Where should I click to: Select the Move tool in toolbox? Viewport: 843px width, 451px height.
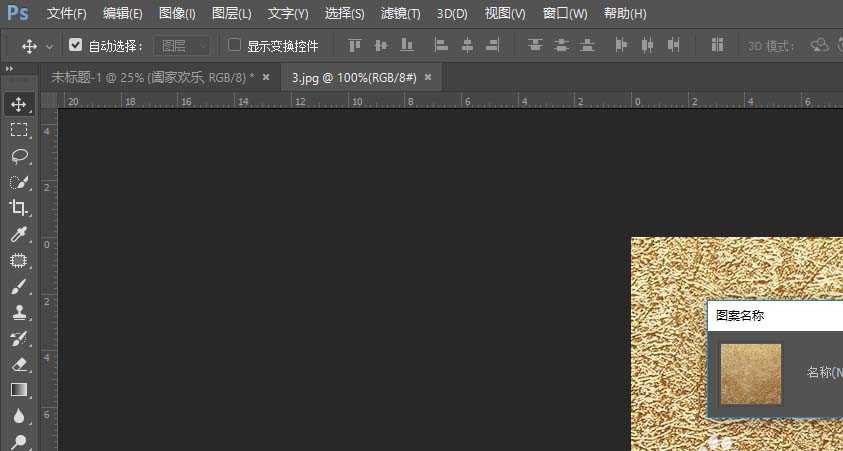[x=19, y=104]
